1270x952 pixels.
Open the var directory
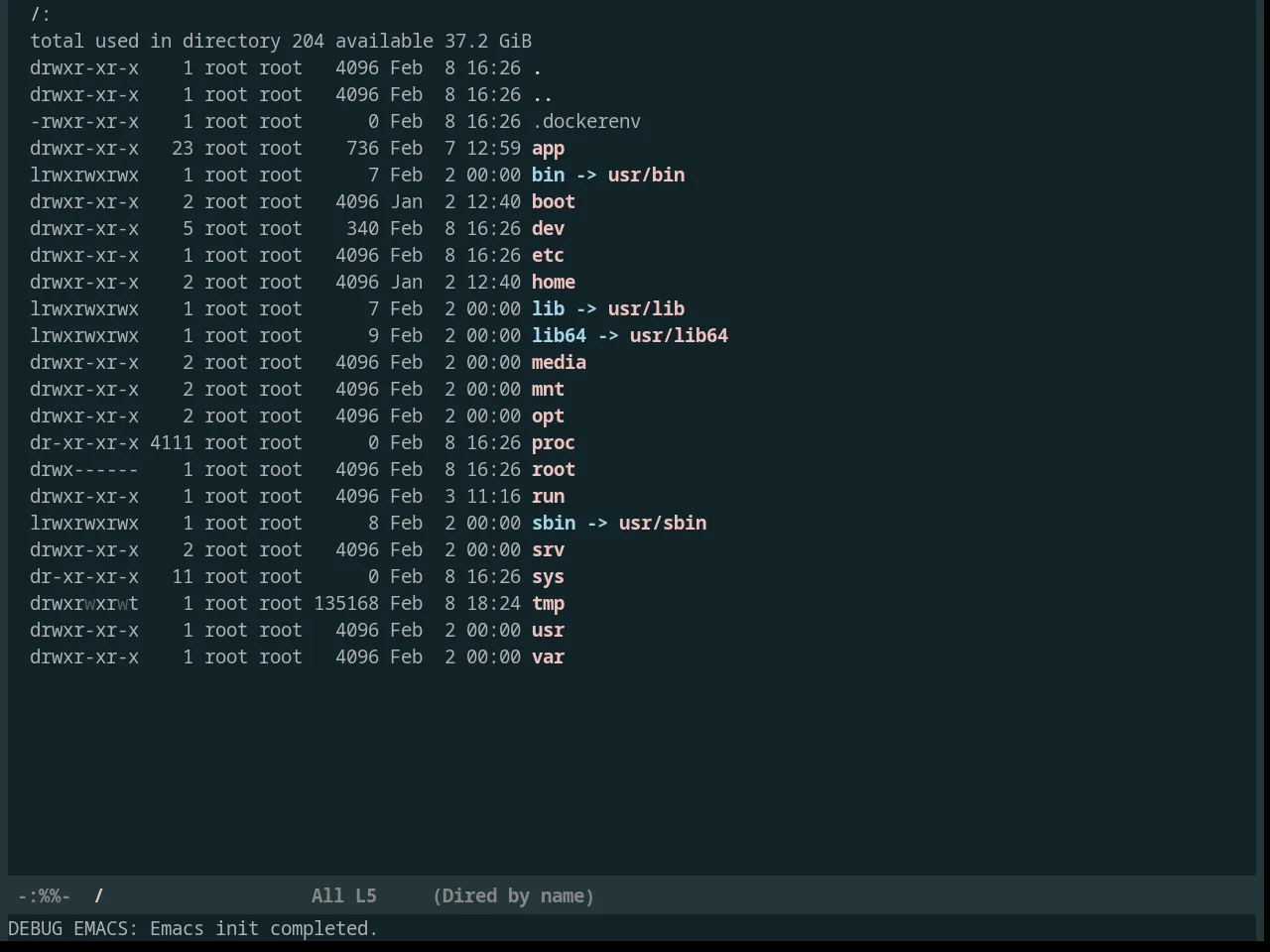pyautogui.click(x=548, y=657)
